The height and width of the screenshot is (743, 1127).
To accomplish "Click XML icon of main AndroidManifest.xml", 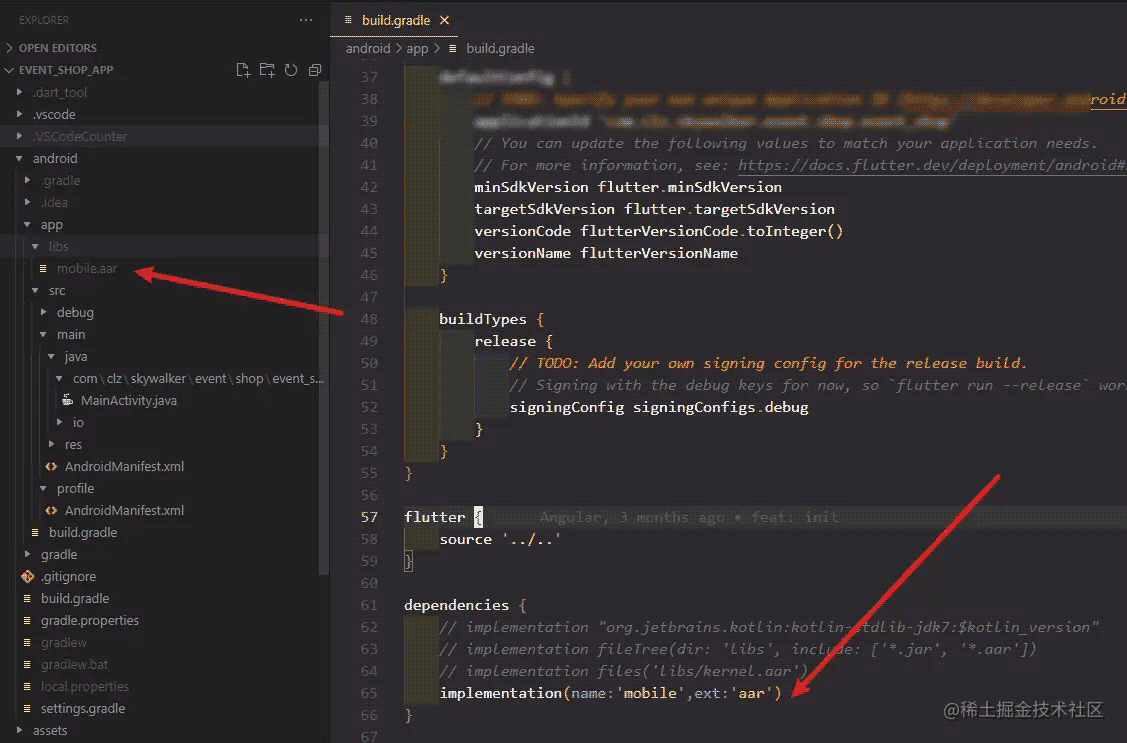I will point(51,466).
